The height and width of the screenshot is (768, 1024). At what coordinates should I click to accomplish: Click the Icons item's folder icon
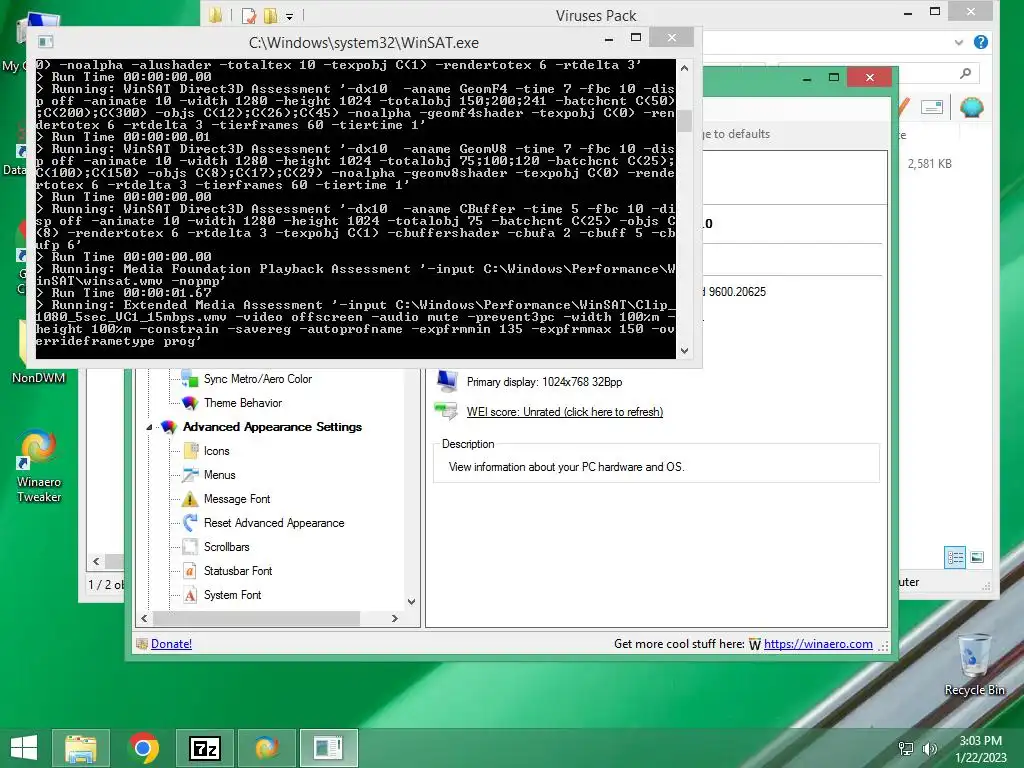(x=190, y=451)
